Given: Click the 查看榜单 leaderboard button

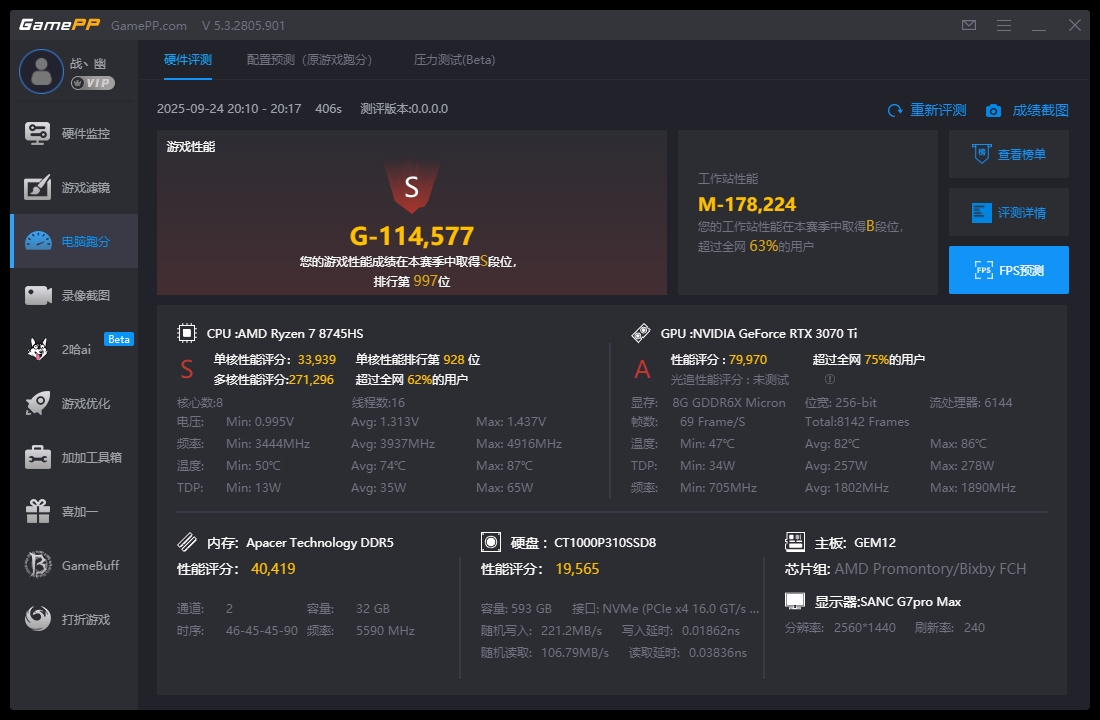Looking at the screenshot, I should coord(1008,154).
